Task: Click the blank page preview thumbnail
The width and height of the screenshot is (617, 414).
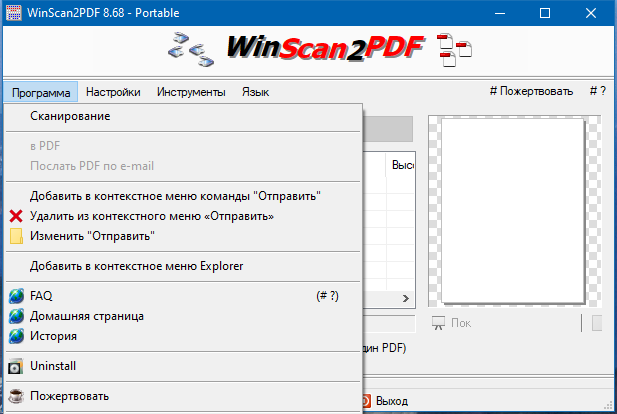Action: (513, 211)
